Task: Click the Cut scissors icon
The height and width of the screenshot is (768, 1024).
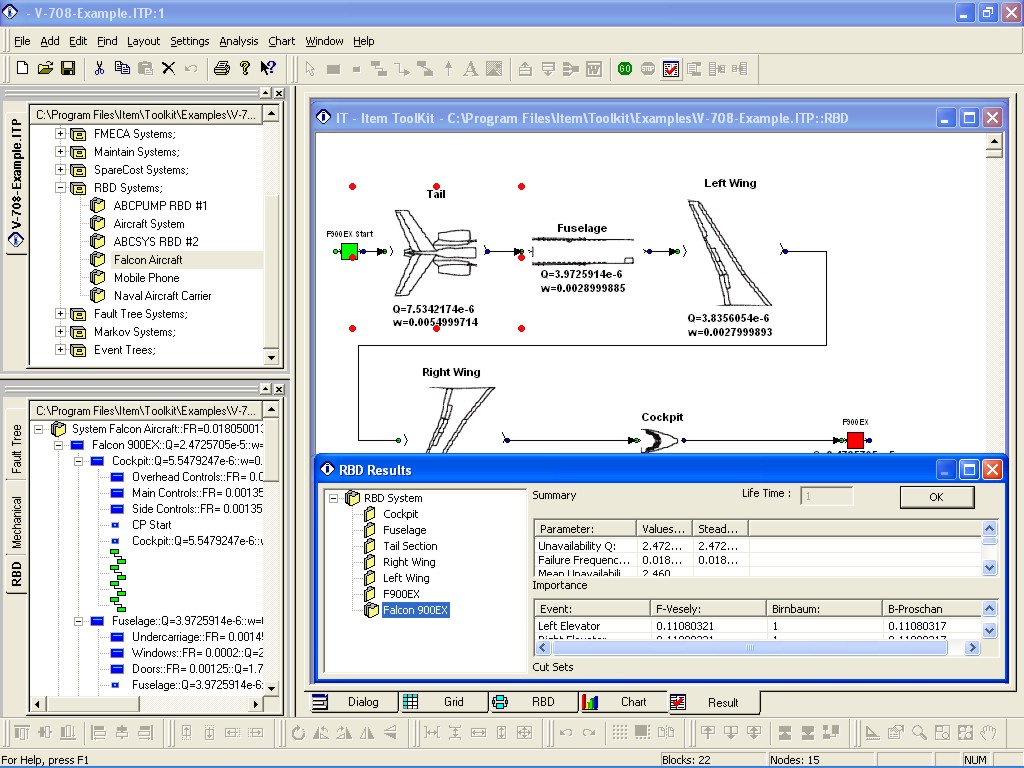Action: pos(99,68)
